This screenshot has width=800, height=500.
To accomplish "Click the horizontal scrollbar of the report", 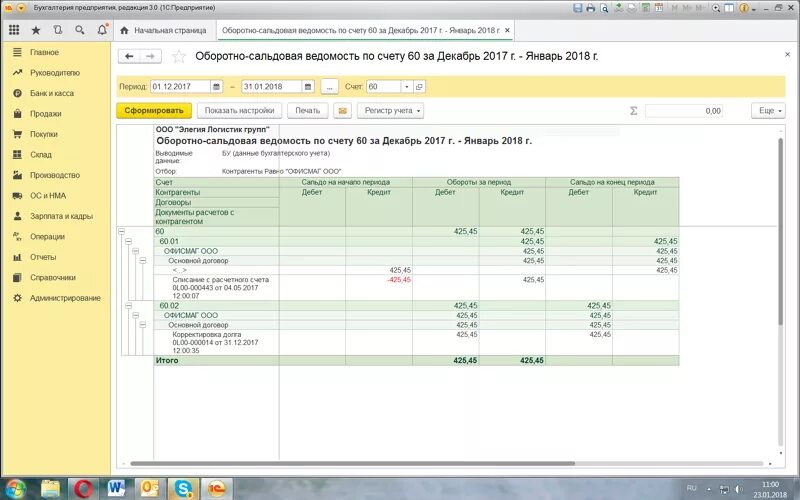I will coord(352,464).
